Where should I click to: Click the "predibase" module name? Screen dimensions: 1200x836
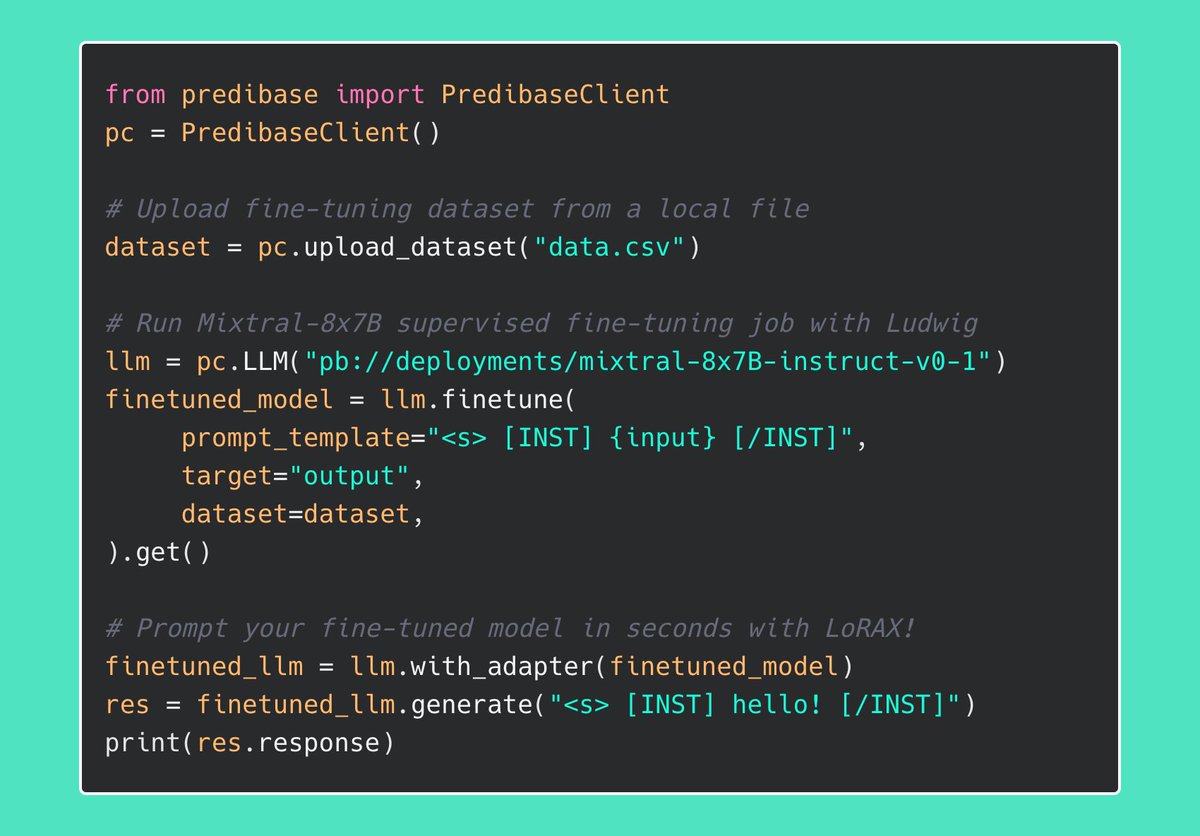click(249, 96)
